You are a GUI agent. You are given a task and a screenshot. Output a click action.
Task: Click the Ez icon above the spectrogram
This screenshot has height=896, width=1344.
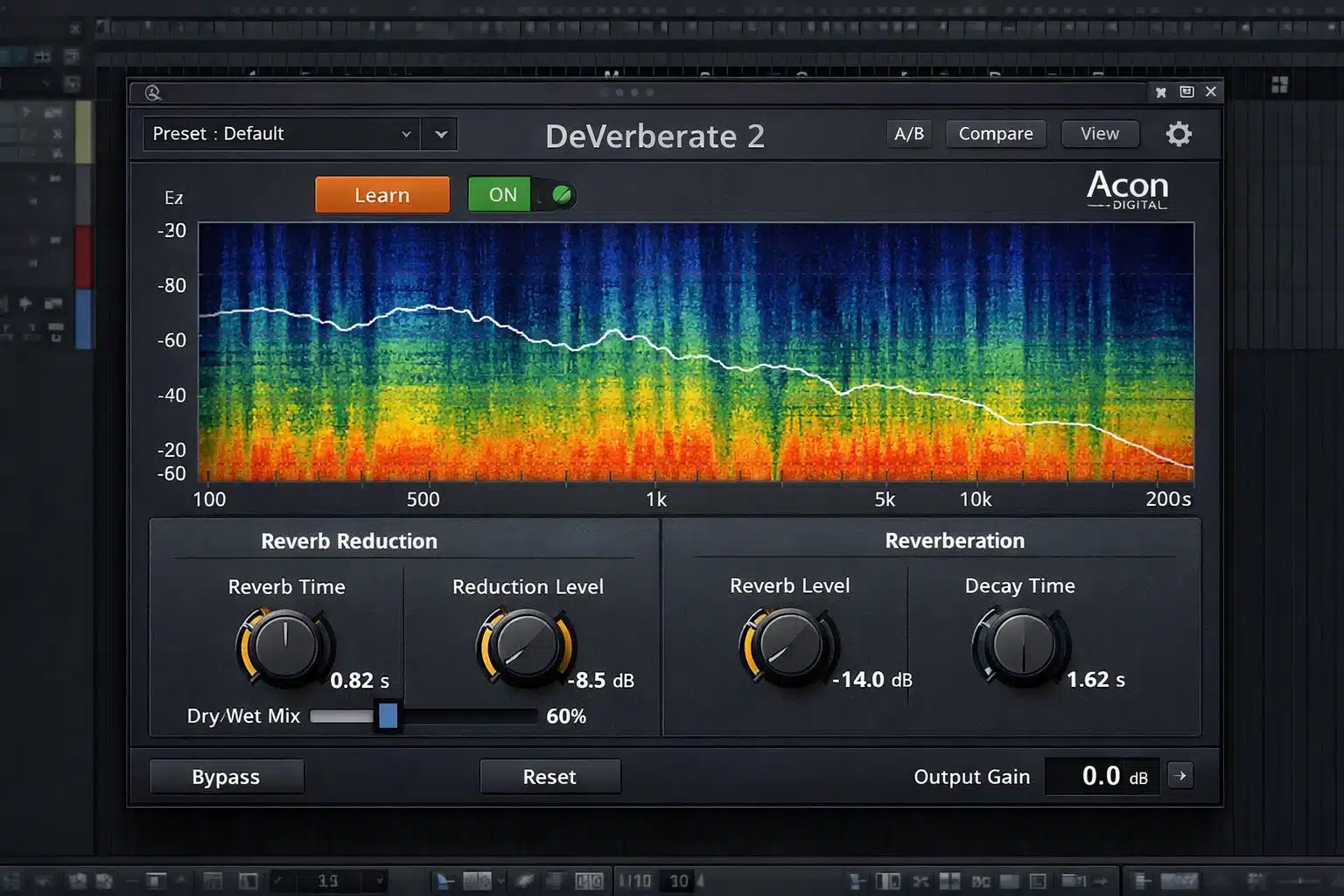click(172, 196)
